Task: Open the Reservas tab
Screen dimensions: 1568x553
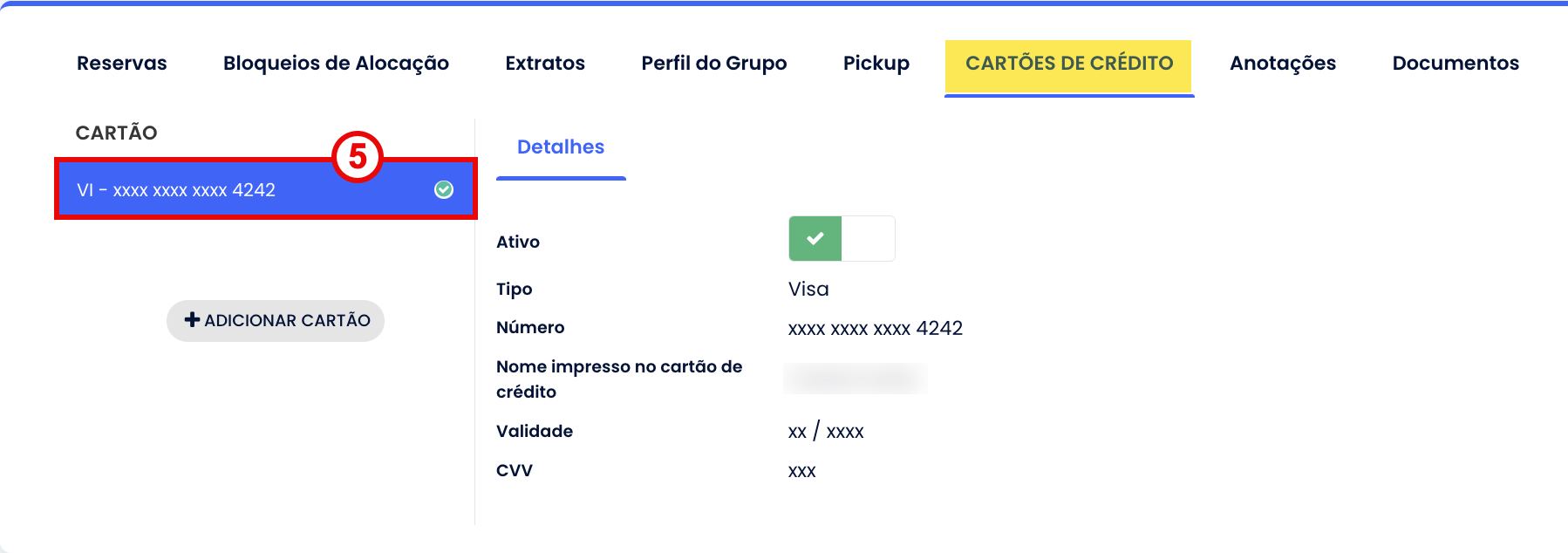Action: (x=122, y=64)
